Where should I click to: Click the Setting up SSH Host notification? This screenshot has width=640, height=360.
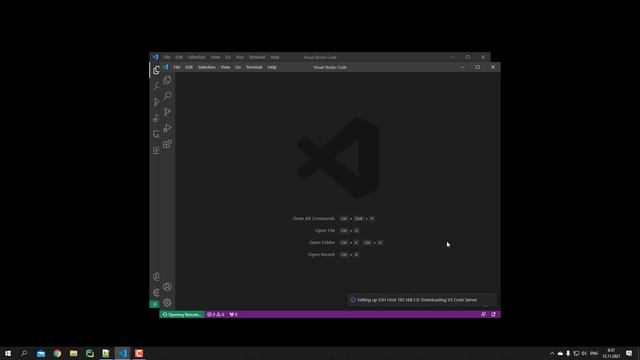click(422, 300)
